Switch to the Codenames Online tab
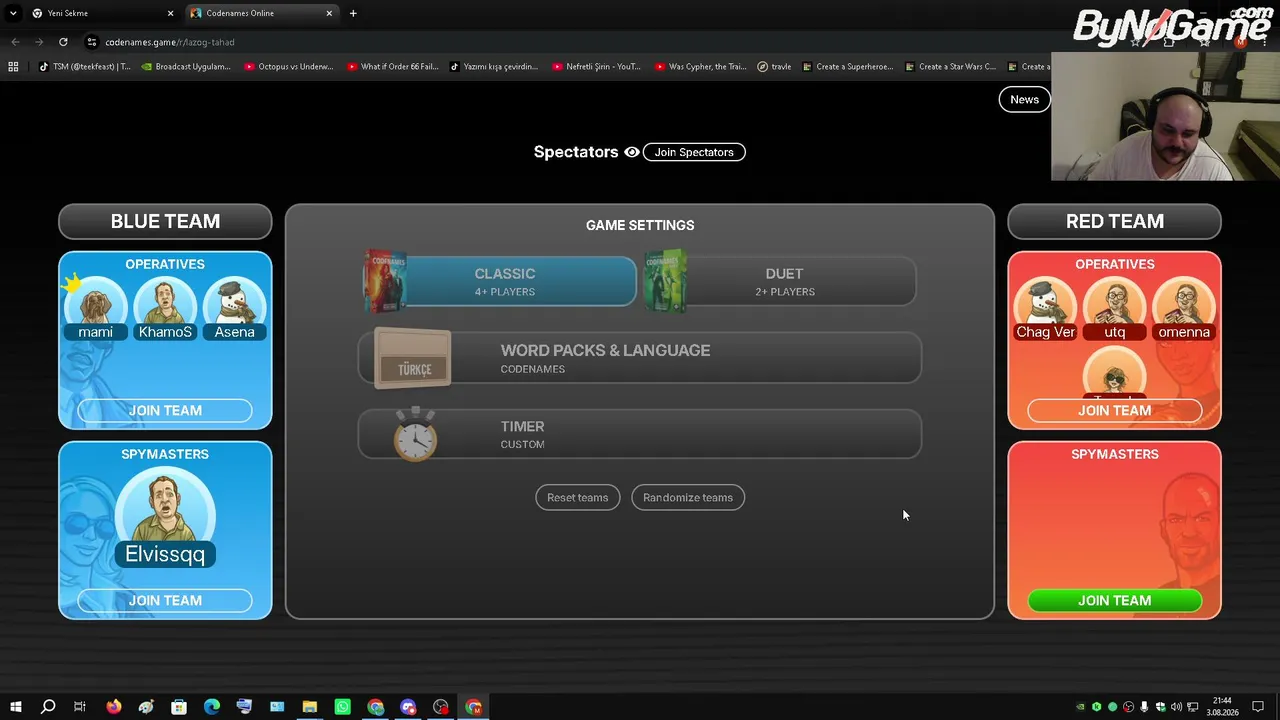Viewport: 1280px width, 720px height. pos(261,13)
